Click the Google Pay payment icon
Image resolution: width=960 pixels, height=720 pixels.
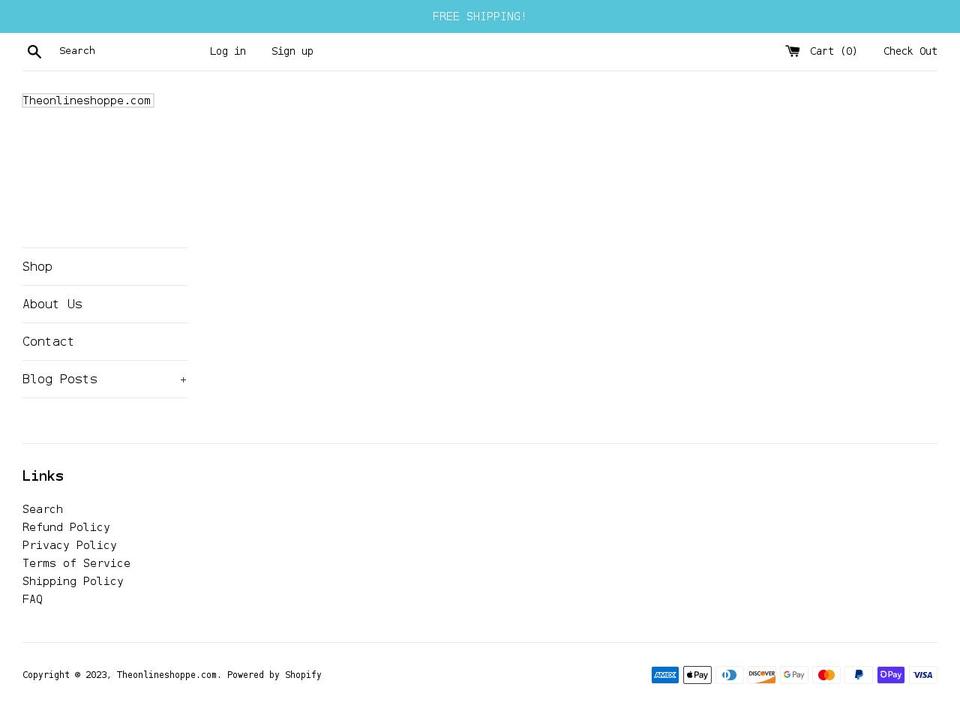tap(794, 675)
